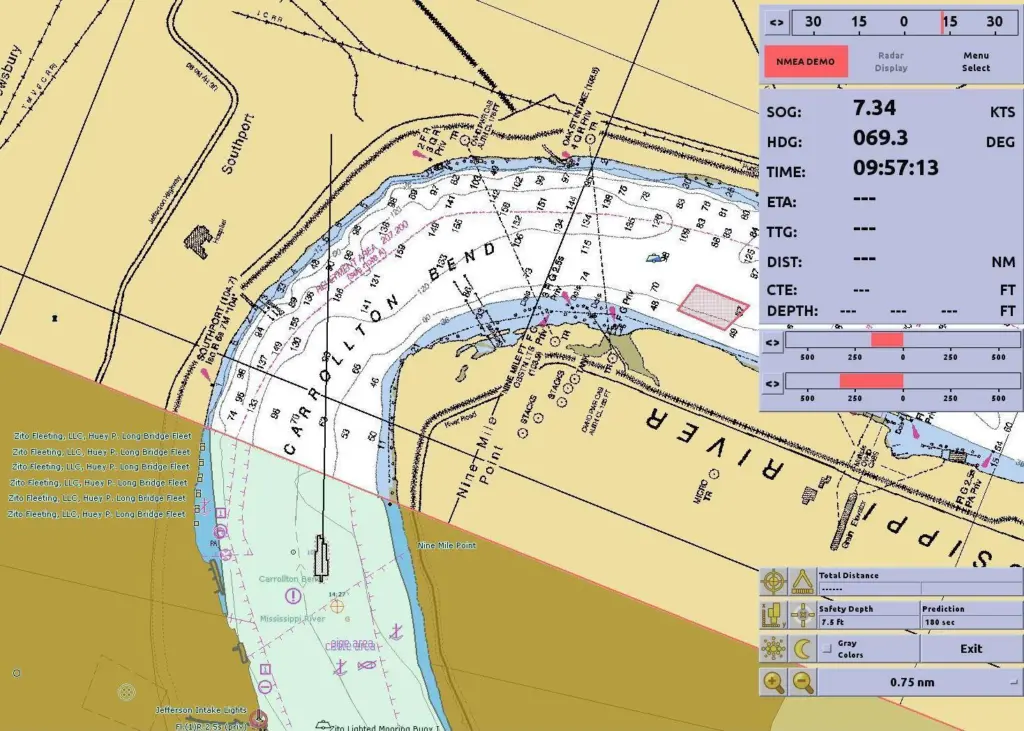Click the Mississippi River label on green chart

click(292, 619)
